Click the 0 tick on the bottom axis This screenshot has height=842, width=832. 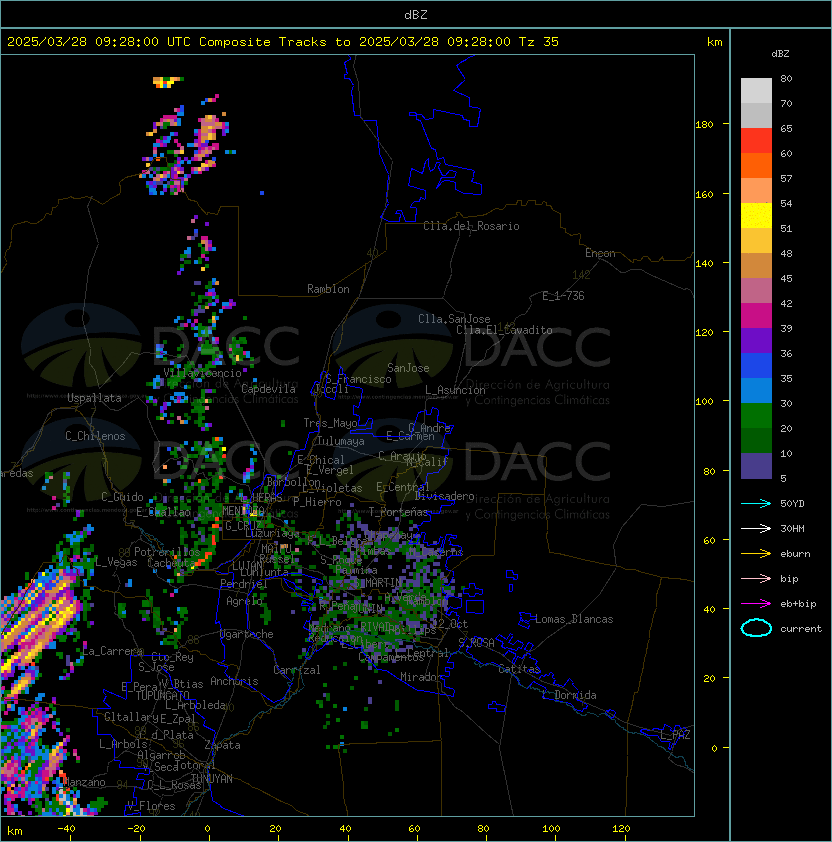pos(207,829)
